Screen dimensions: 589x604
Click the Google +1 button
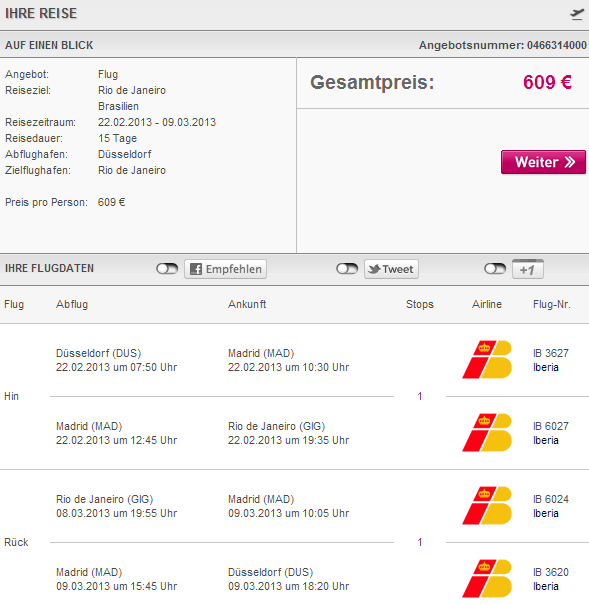click(528, 269)
